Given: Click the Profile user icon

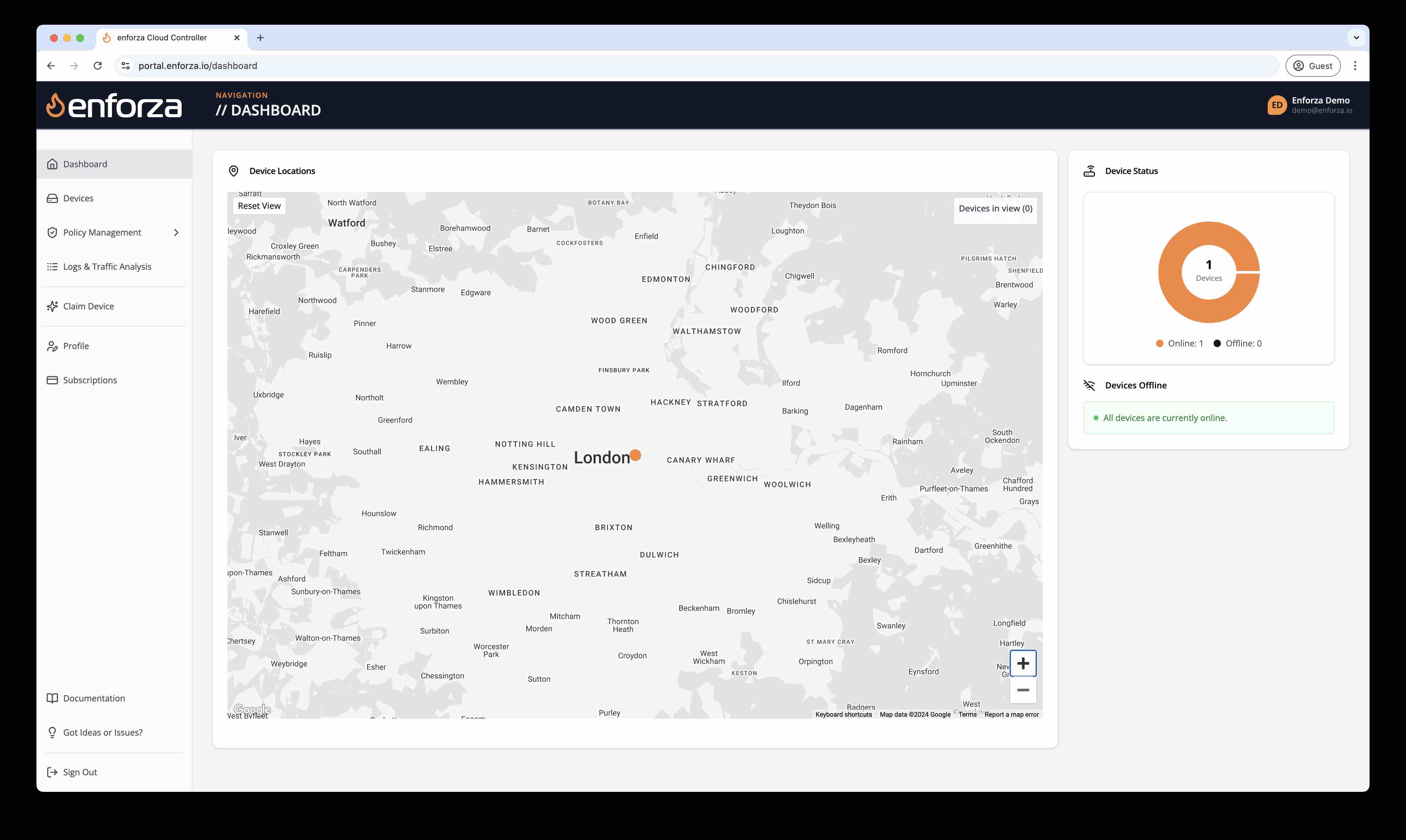Looking at the screenshot, I should [x=52, y=346].
